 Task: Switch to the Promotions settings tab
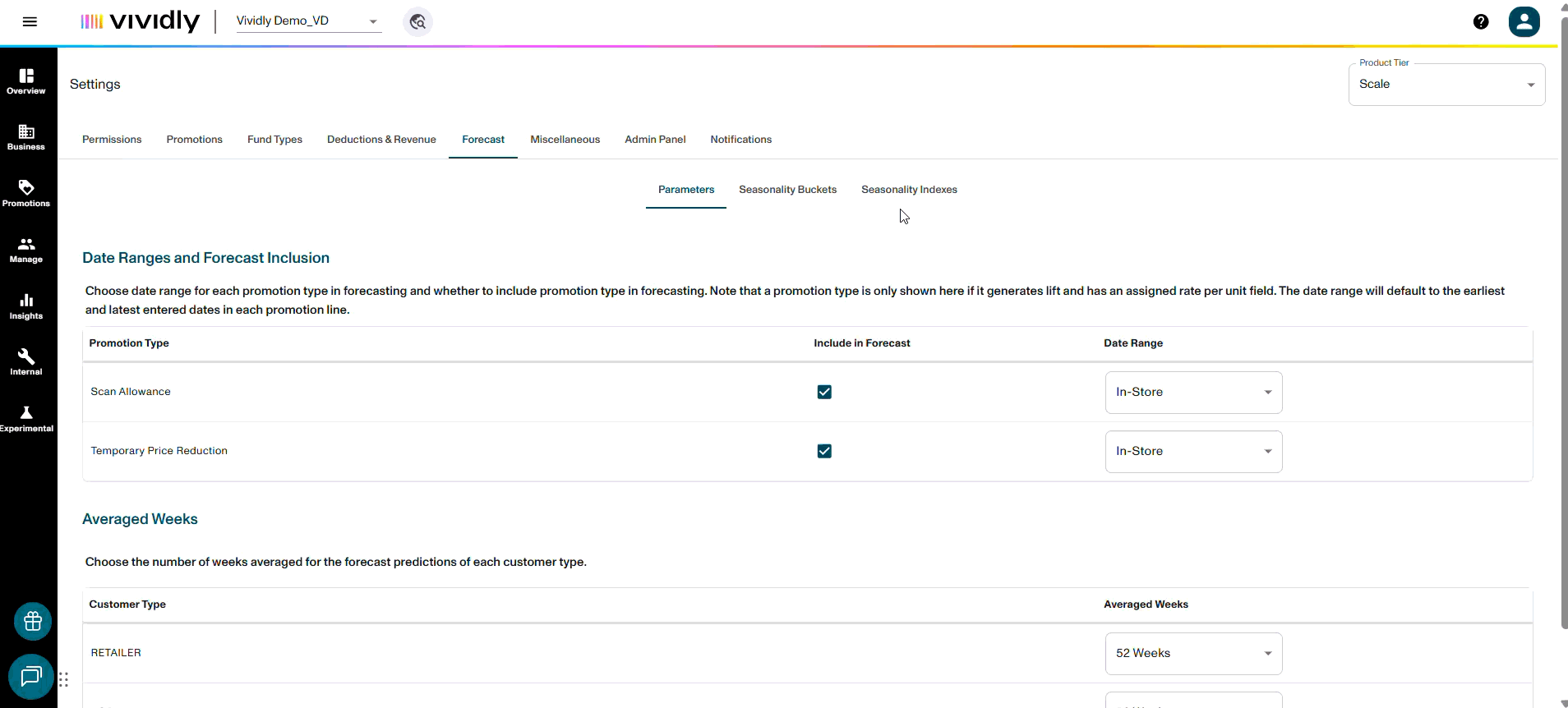pyautogui.click(x=194, y=140)
